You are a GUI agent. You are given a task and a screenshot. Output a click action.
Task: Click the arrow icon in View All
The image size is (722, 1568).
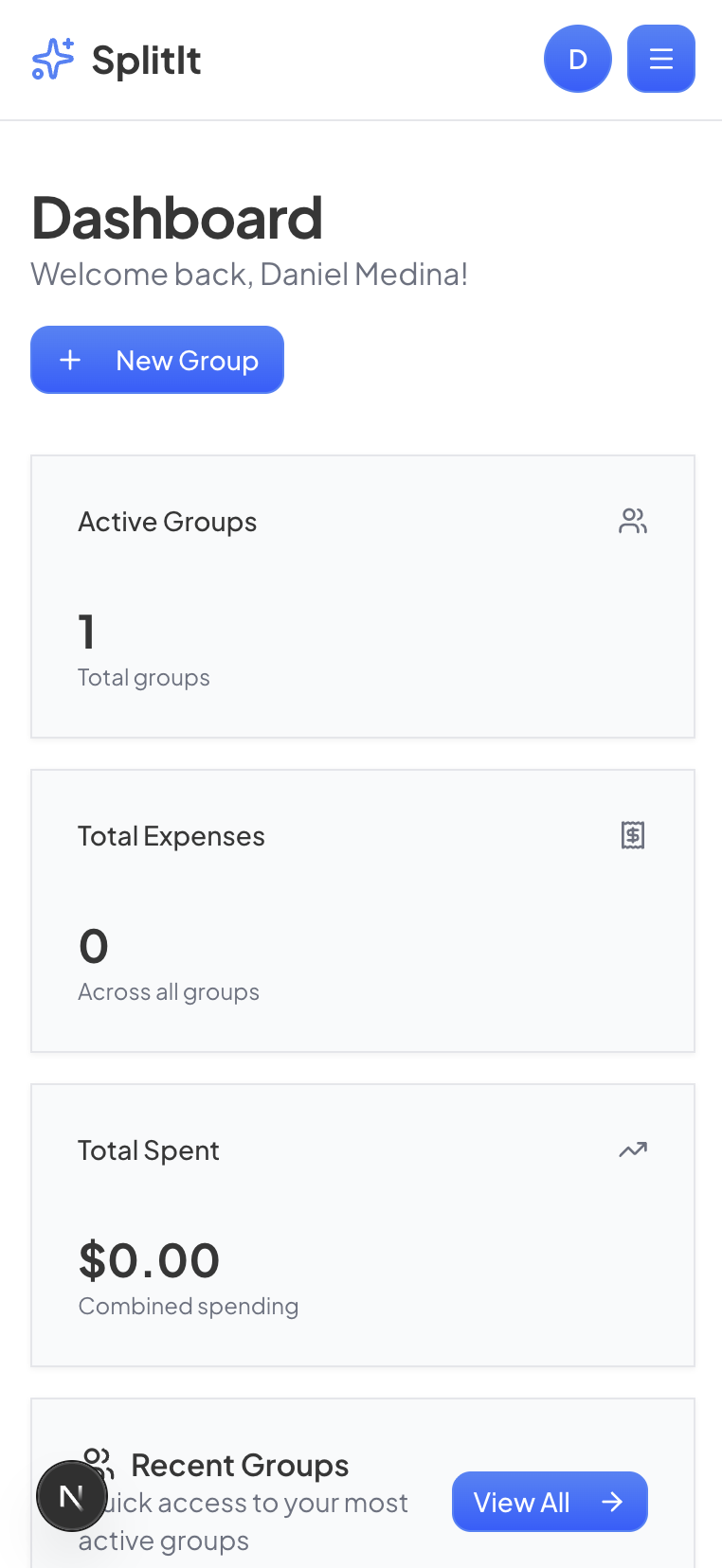612,1502
